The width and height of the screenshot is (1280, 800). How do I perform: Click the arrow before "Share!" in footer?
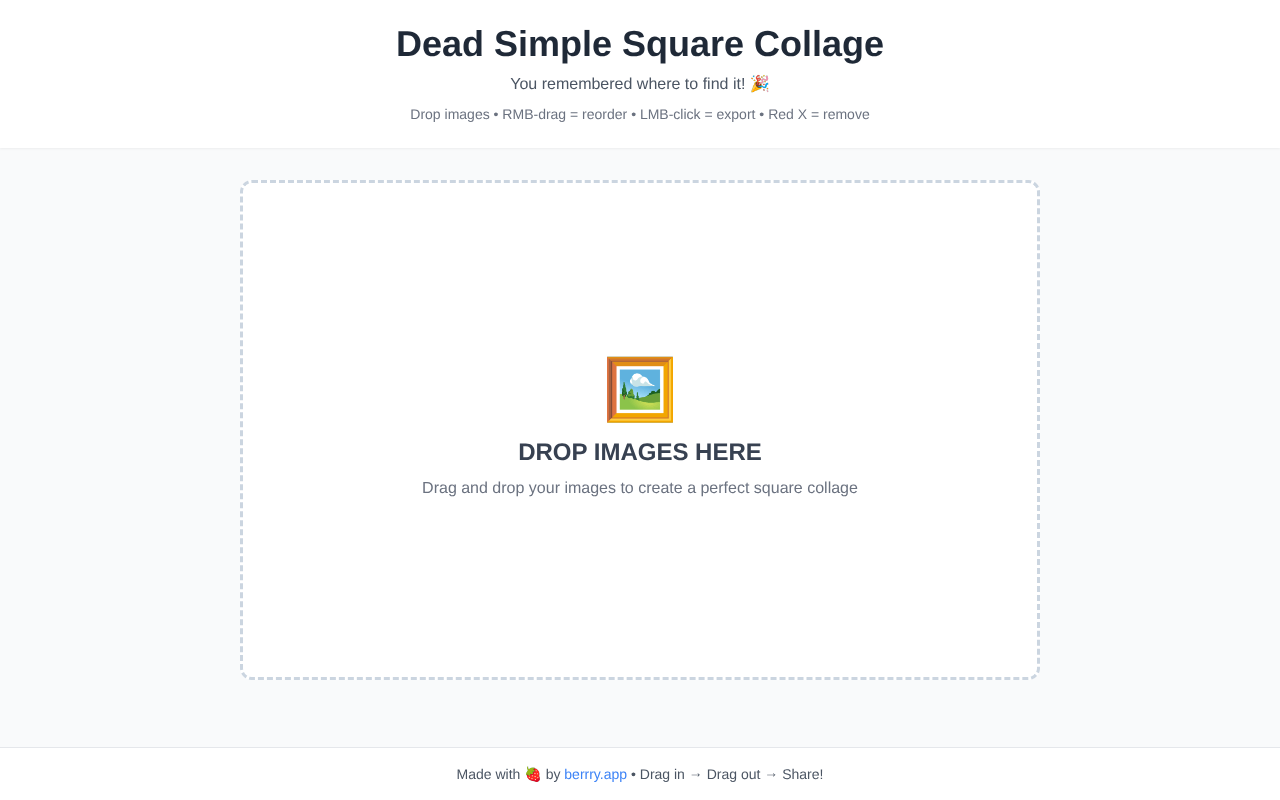click(771, 774)
